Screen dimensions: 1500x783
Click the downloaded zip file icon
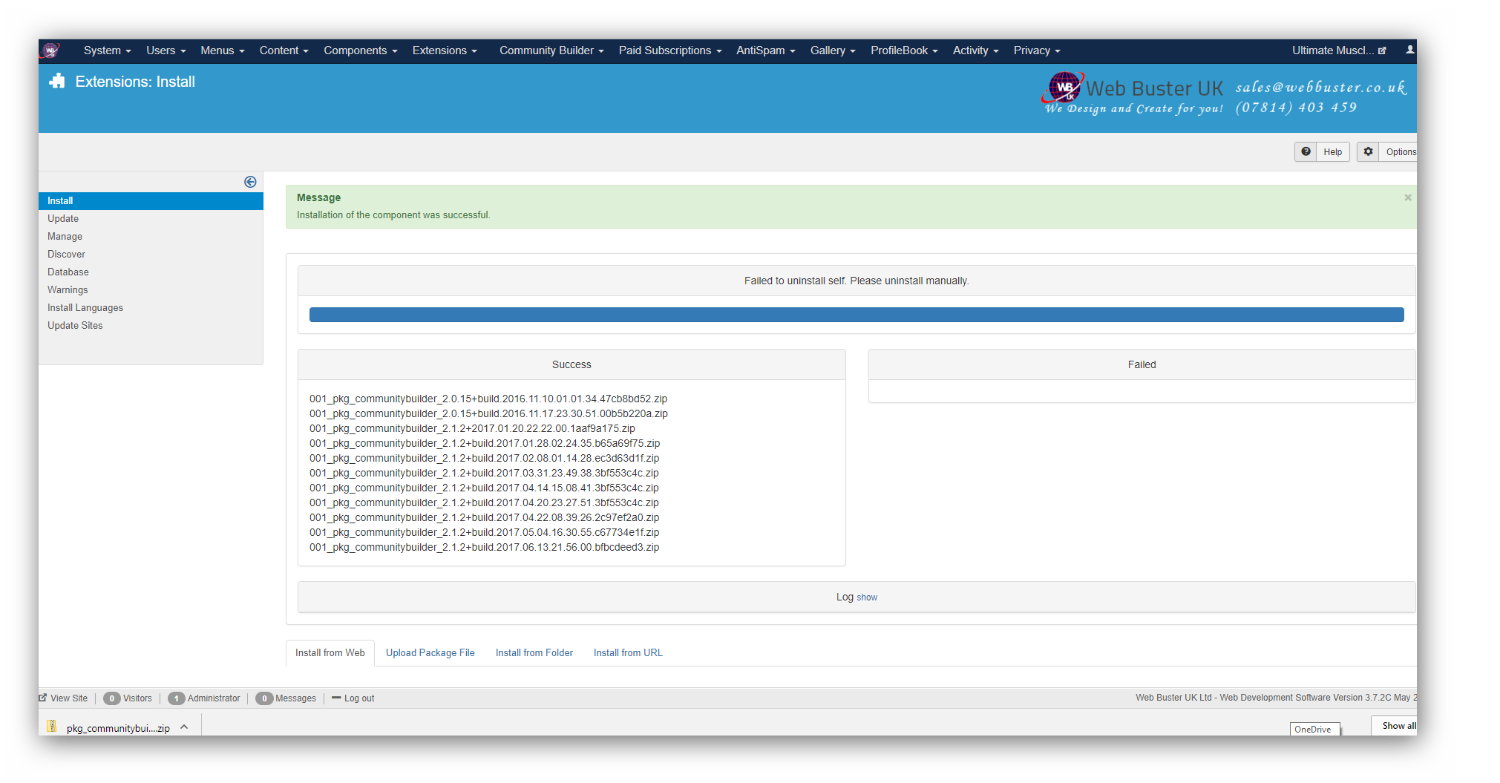[52, 727]
